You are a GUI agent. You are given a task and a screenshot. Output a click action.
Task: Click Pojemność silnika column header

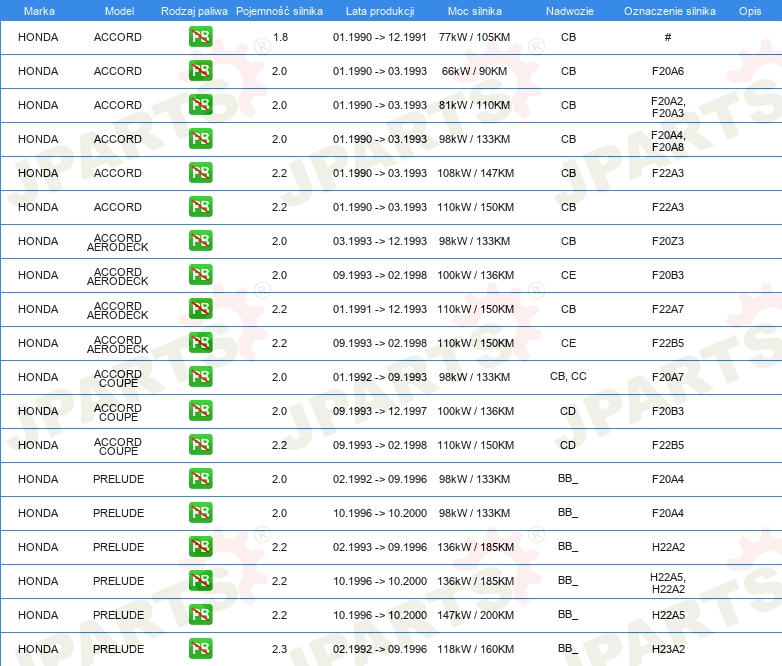(x=279, y=11)
